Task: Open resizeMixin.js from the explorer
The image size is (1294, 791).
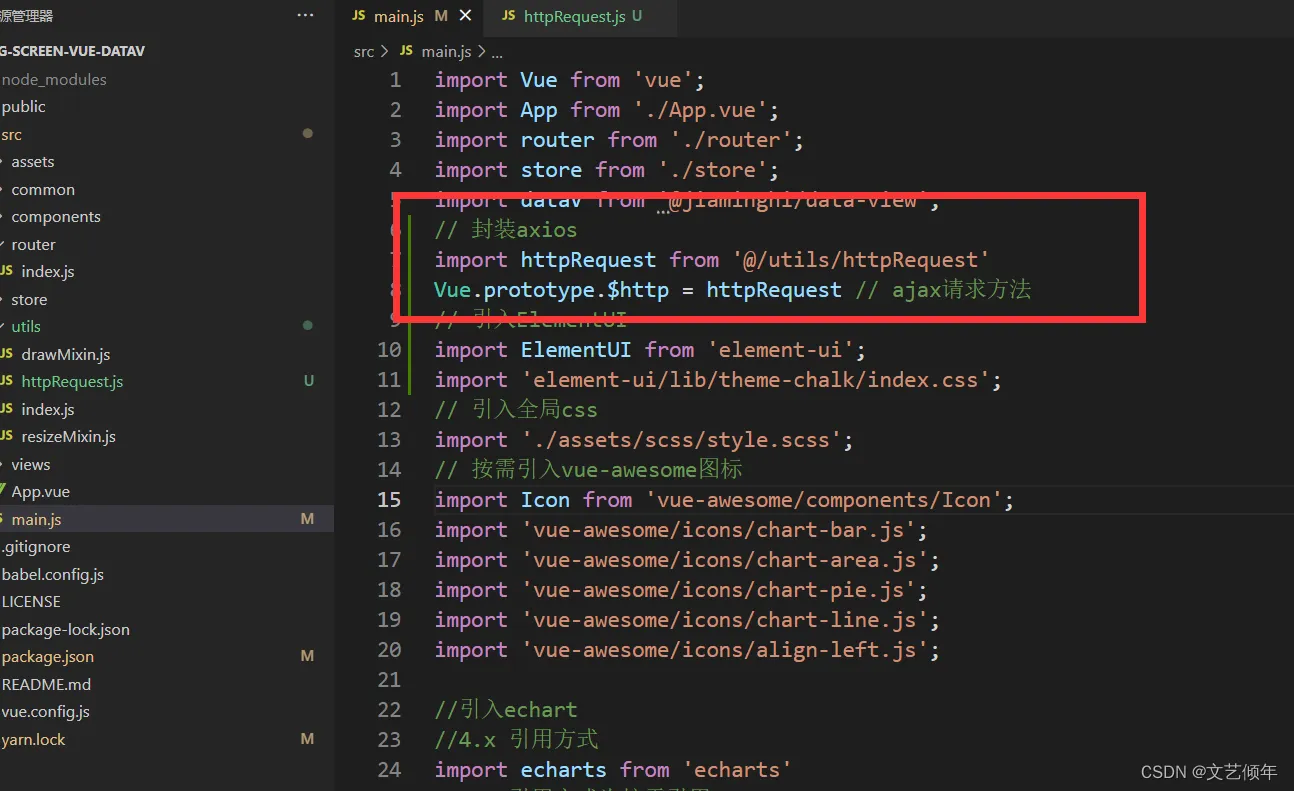Action: pyautogui.click(x=68, y=436)
